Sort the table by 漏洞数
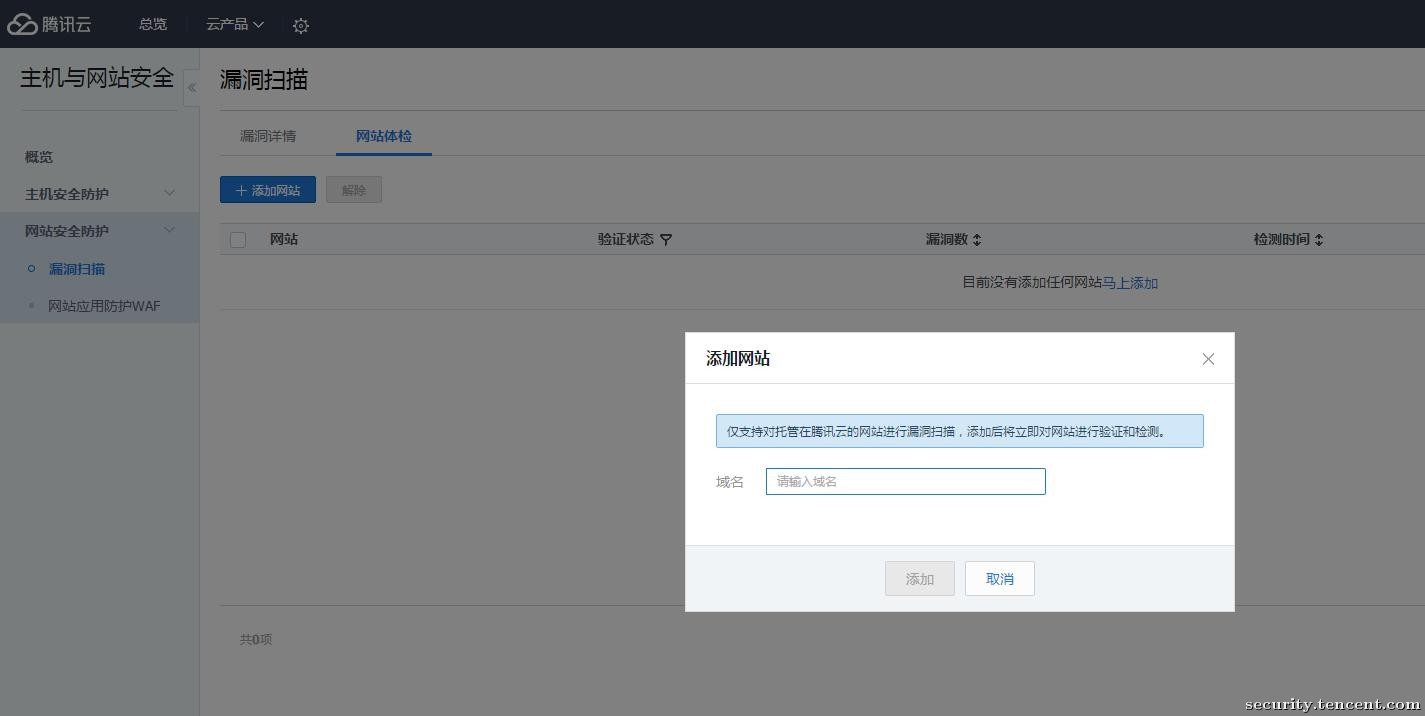The height and width of the screenshot is (716, 1425). coord(977,239)
